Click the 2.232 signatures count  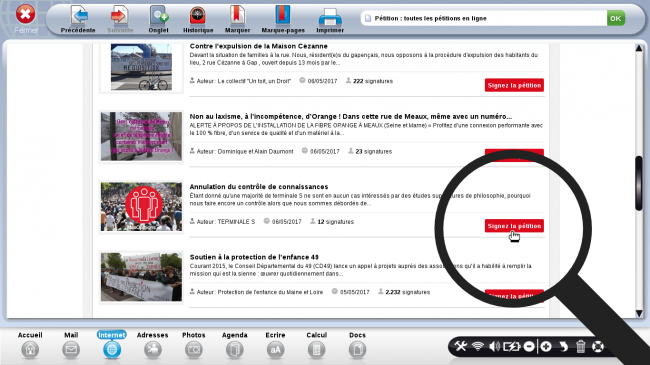[407, 292]
